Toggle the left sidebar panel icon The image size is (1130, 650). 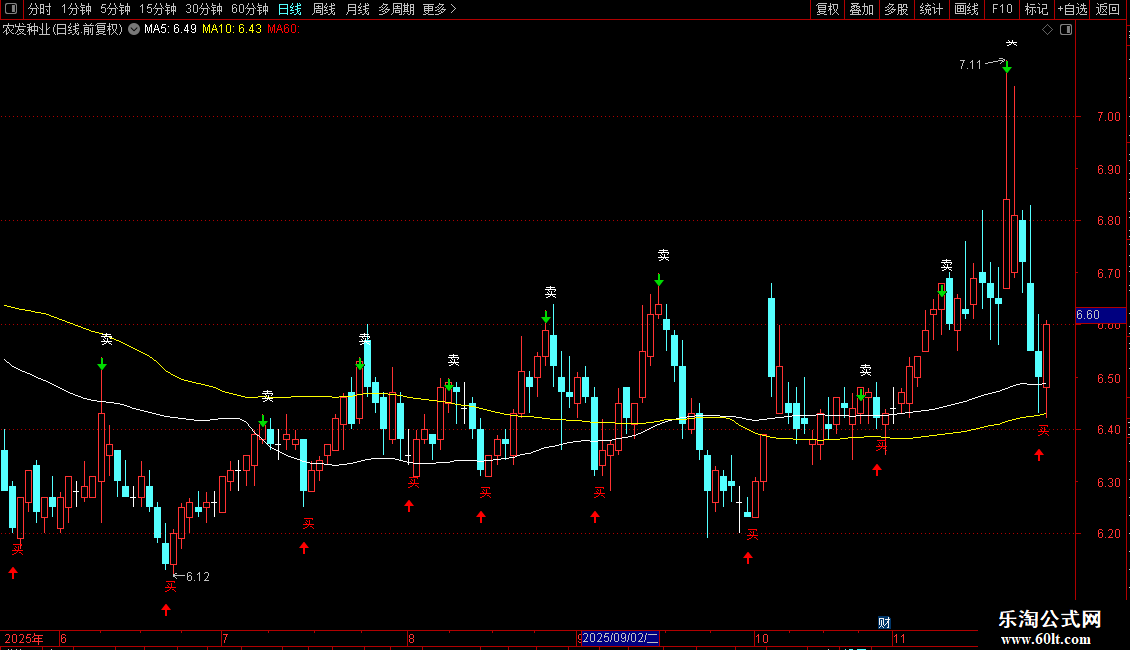click(x=11, y=9)
